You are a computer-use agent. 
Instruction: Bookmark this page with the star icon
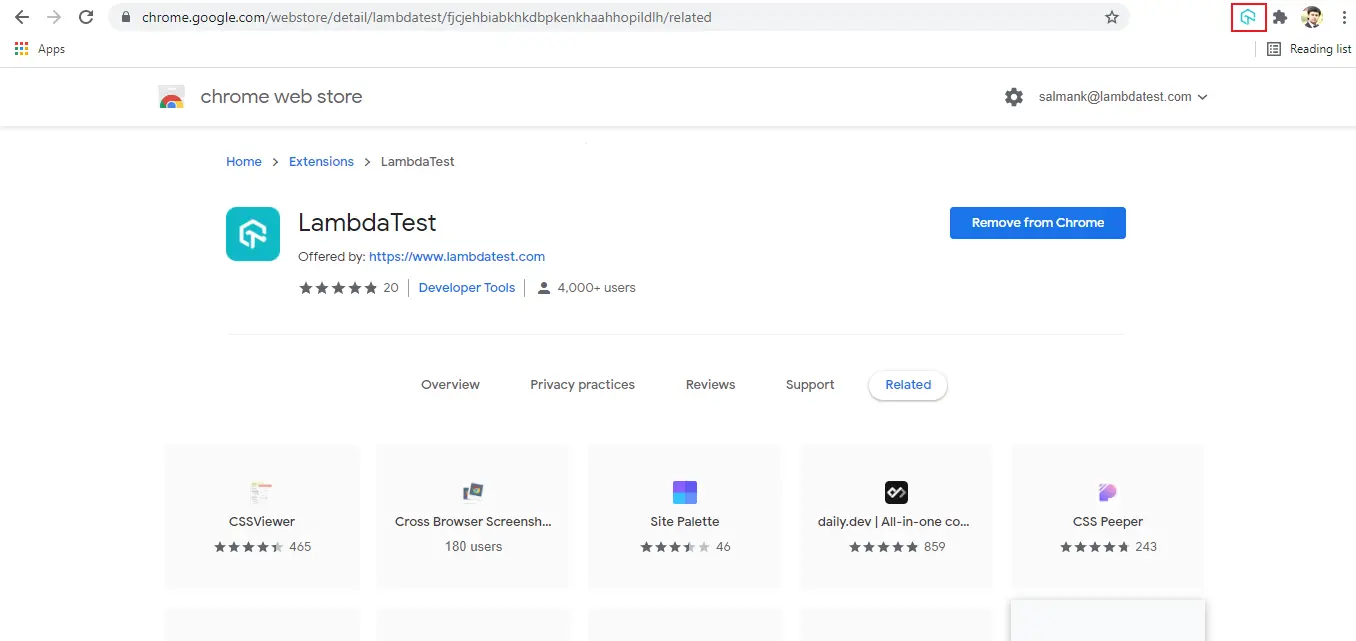click(x=1111, y=17)
